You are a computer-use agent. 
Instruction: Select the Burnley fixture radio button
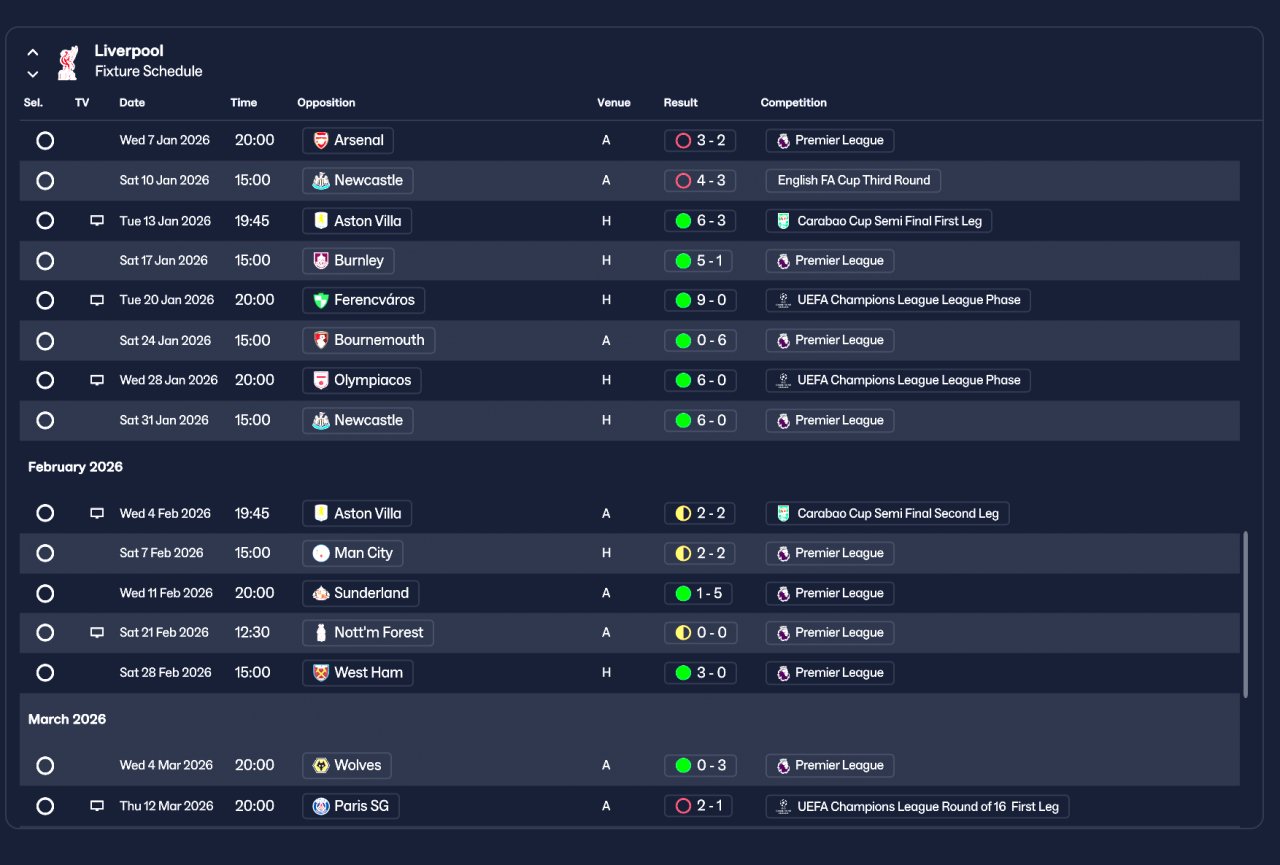click(x=45, y=261)
